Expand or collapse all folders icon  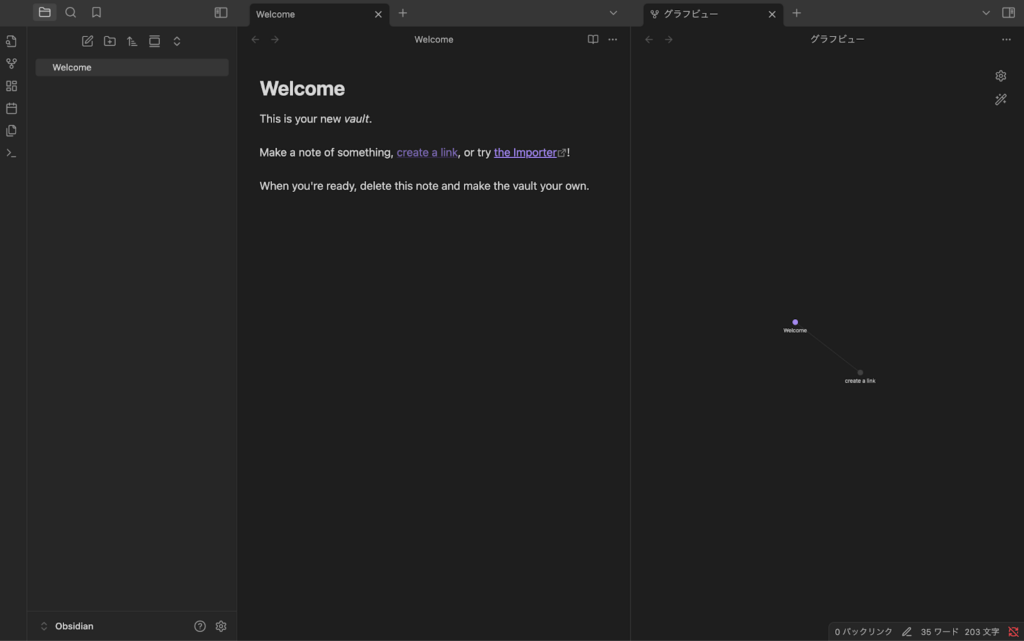(x=177, y=41)
